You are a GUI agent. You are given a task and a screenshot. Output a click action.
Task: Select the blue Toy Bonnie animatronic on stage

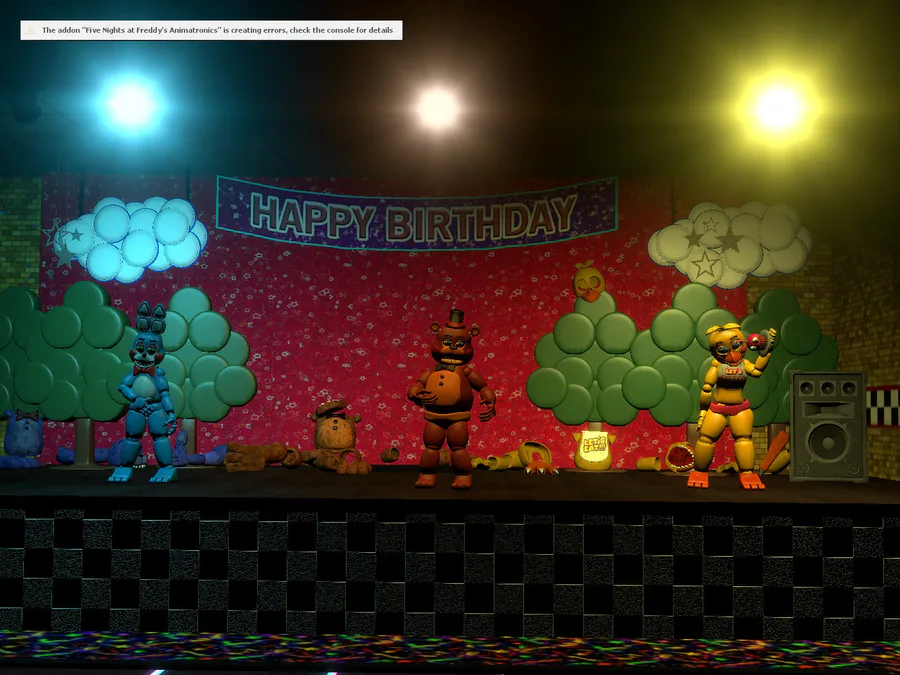(x=145, y=391)
